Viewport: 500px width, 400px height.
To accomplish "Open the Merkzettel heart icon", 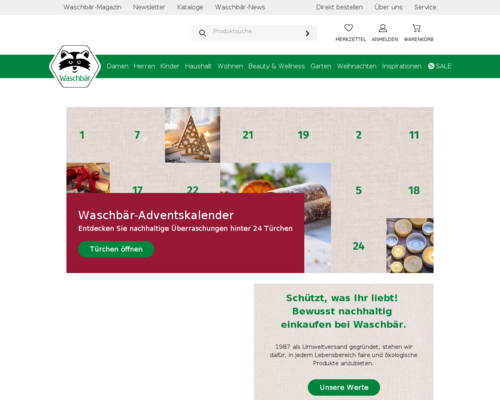I will tap(349, 28).
